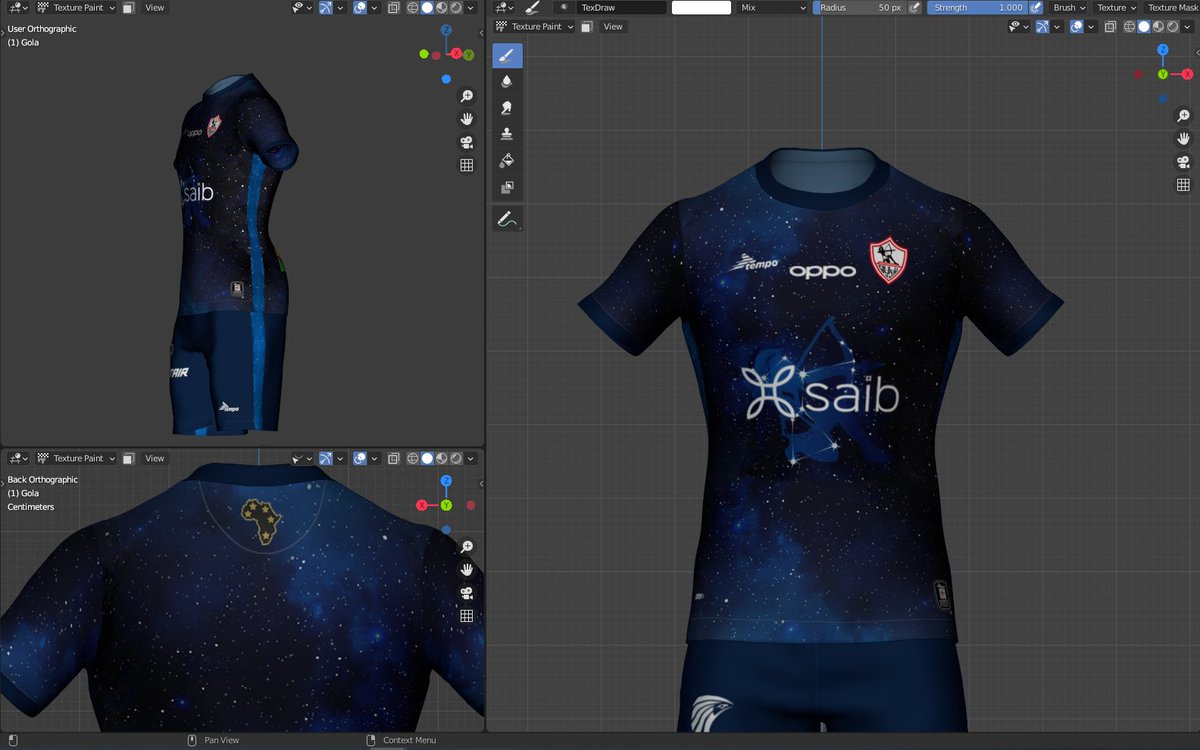
Task: Open Mix blend mode dropdown
Action: (x=773, y=7)
